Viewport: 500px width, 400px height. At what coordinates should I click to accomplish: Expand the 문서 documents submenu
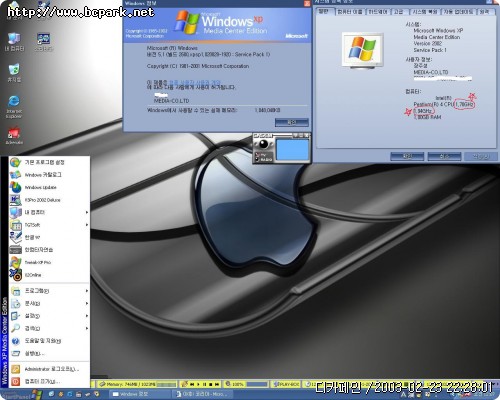point(49,303)
